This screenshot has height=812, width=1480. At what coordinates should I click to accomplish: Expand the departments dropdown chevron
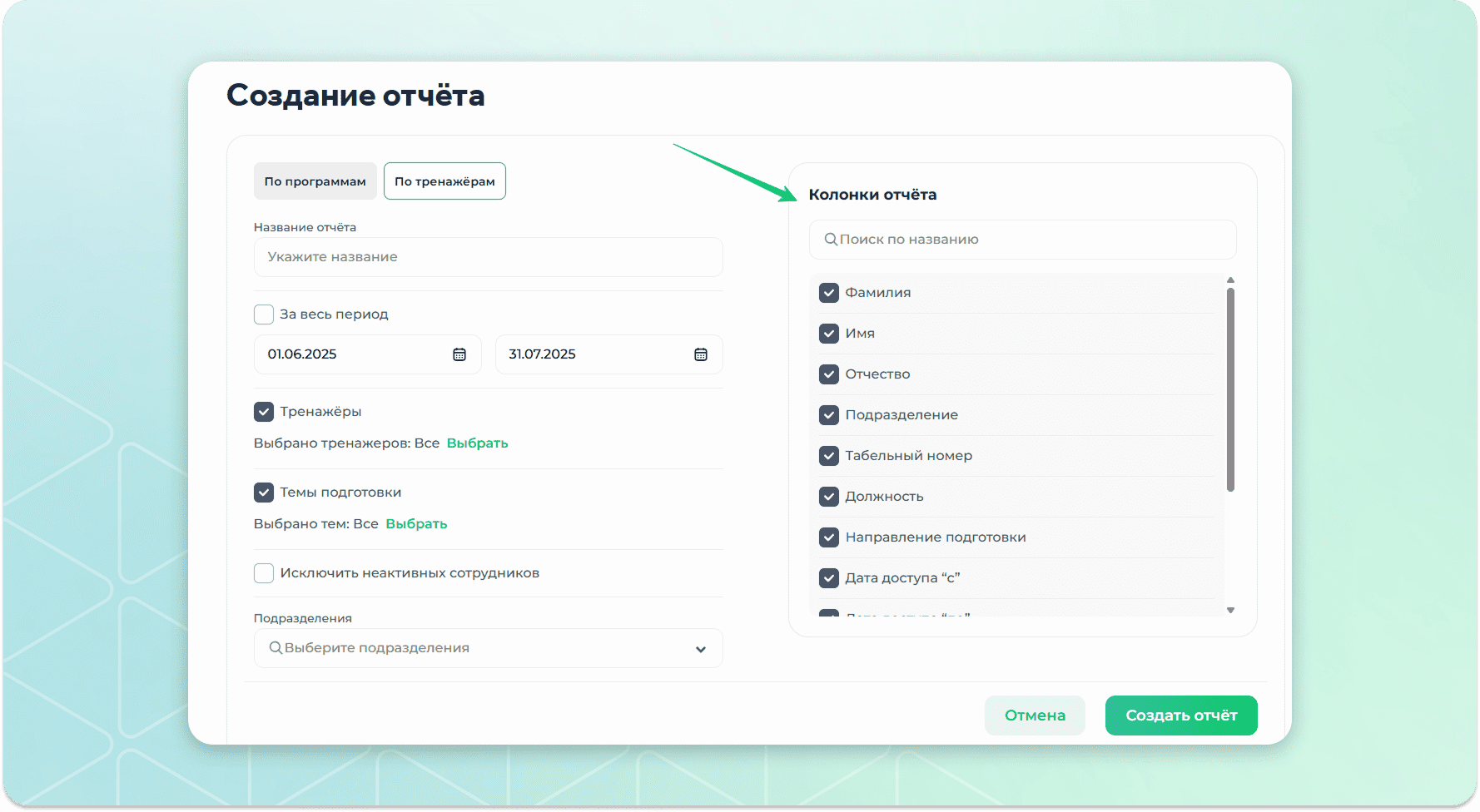coord(700,649)
